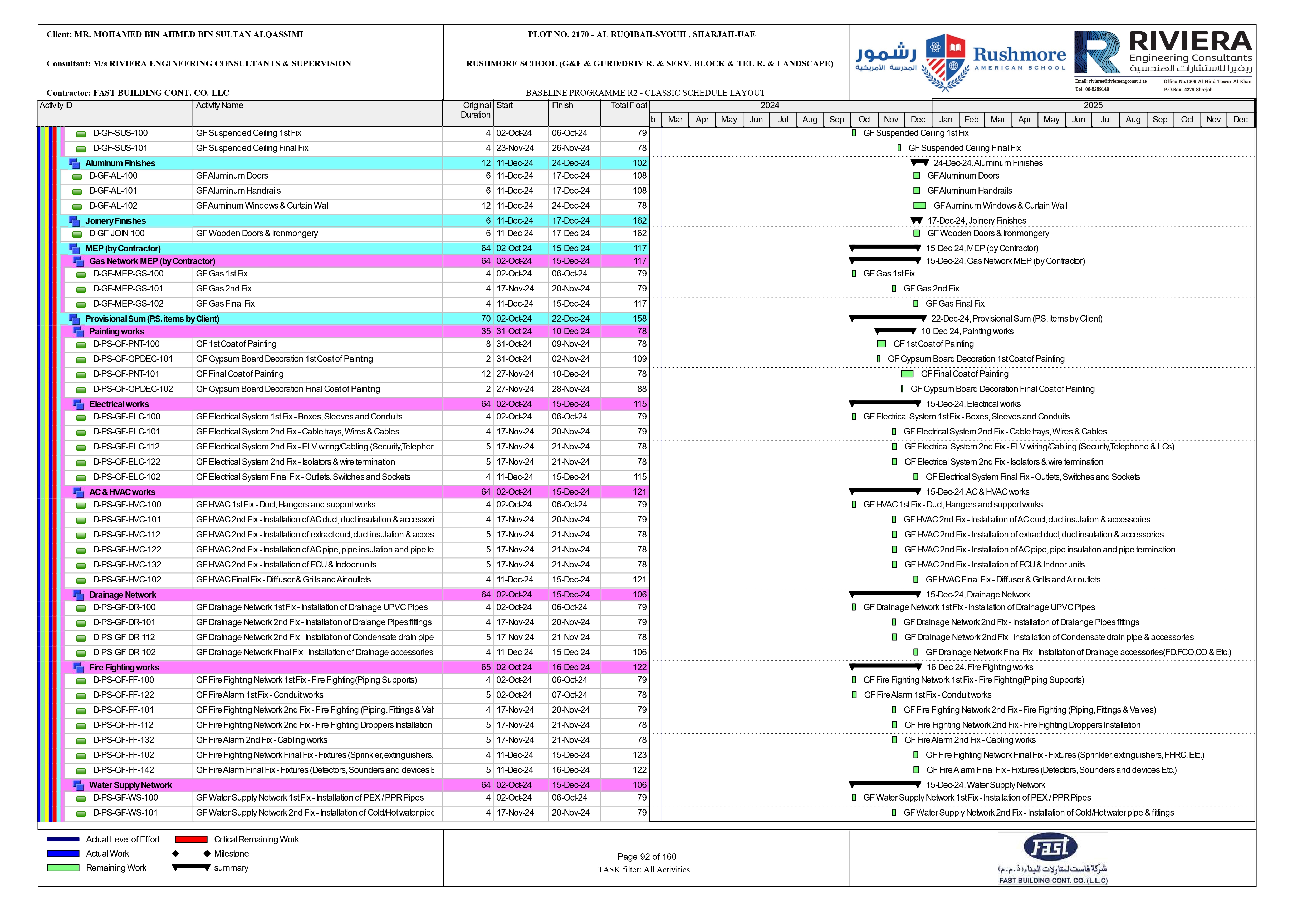Click activity icon for D-GF-SUS-100
1307x924 pixels.
click(81, 134)
